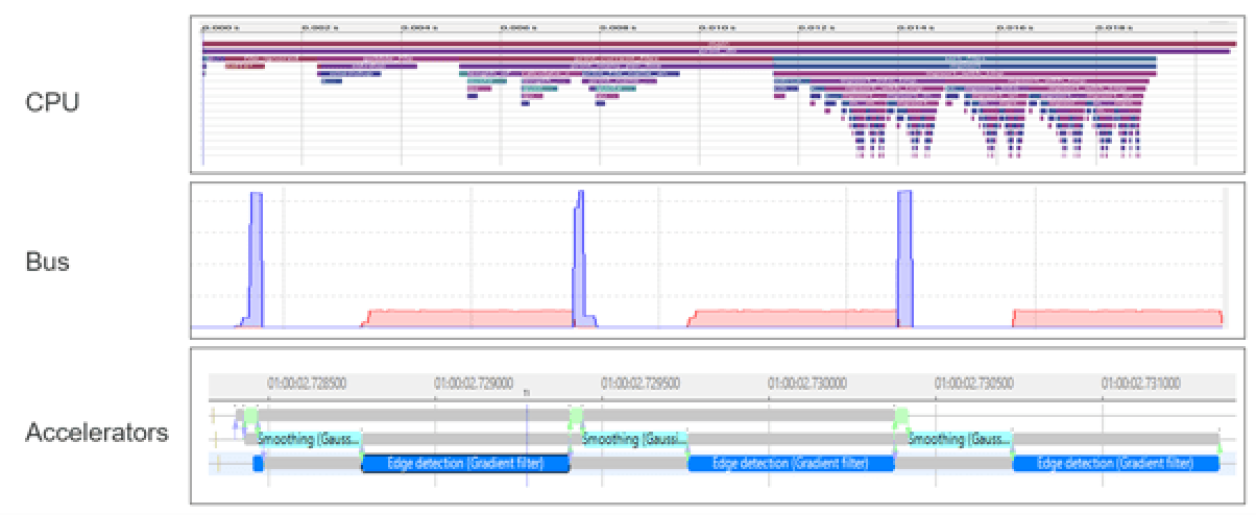Select the highlighted first Edge detection block
This screenshot has height=515, width=1256.
click(464, 464)
